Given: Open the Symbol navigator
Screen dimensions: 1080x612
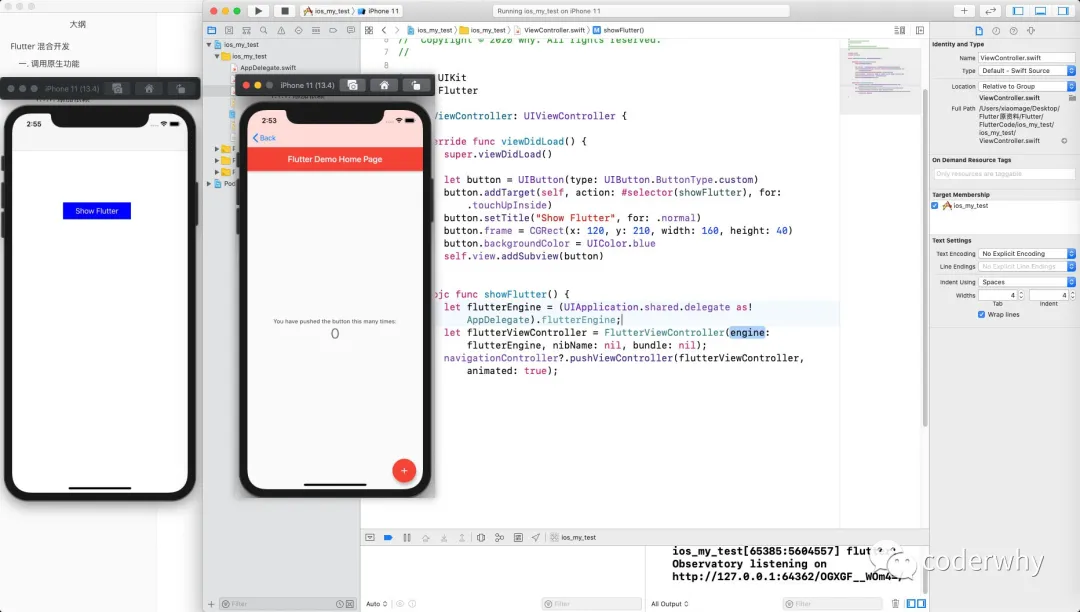Looking at the screenshot, I should pyautogui.click(x=246, y=30).
